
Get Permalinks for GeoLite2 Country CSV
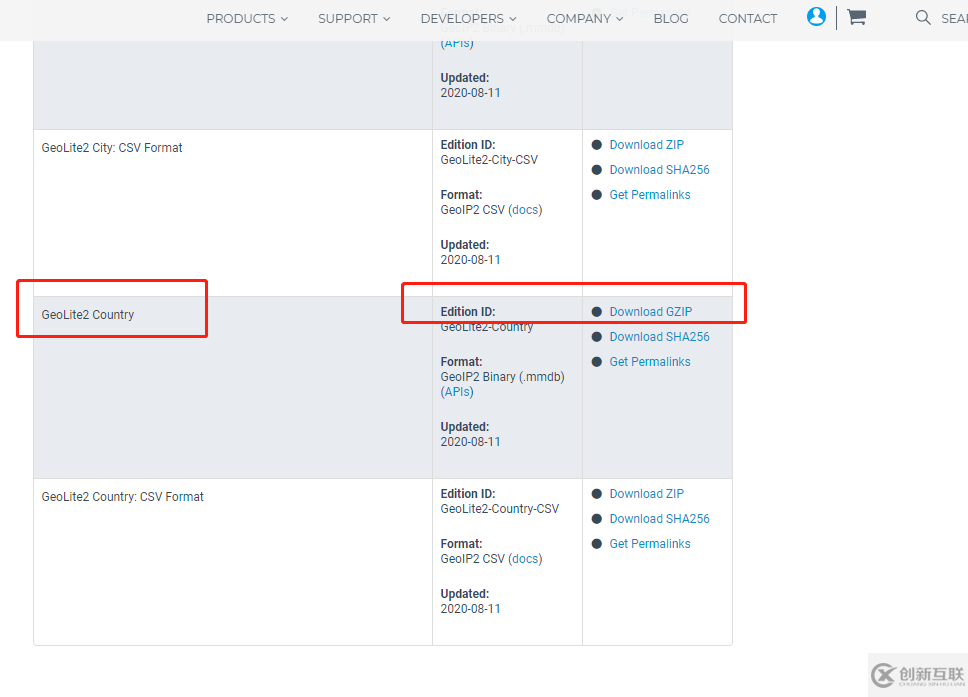pyautogui.click(x=649, y=544)
